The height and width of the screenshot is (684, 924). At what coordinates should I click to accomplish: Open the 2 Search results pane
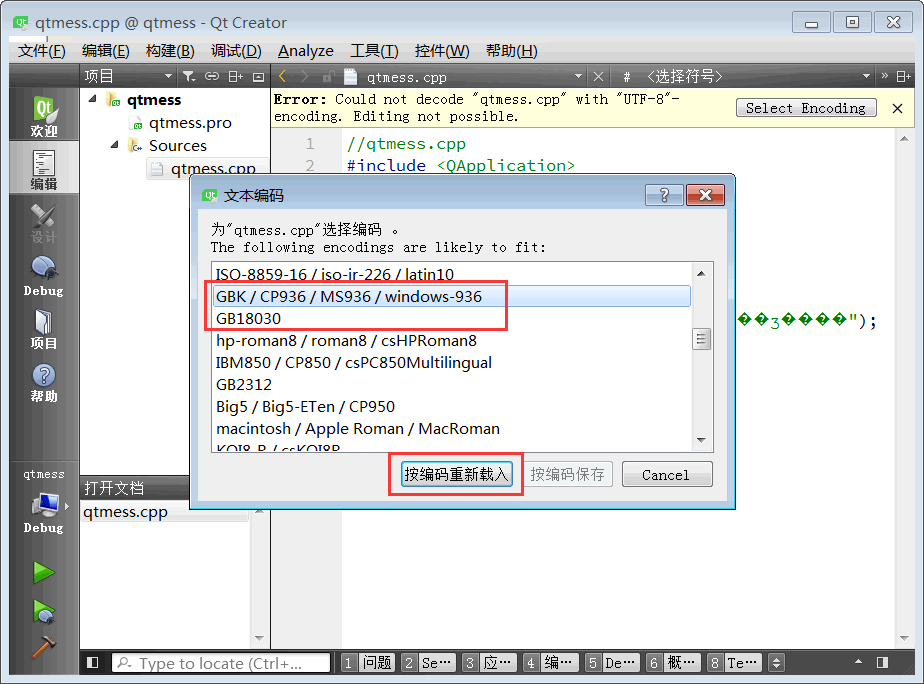click(x=428, y=663)
